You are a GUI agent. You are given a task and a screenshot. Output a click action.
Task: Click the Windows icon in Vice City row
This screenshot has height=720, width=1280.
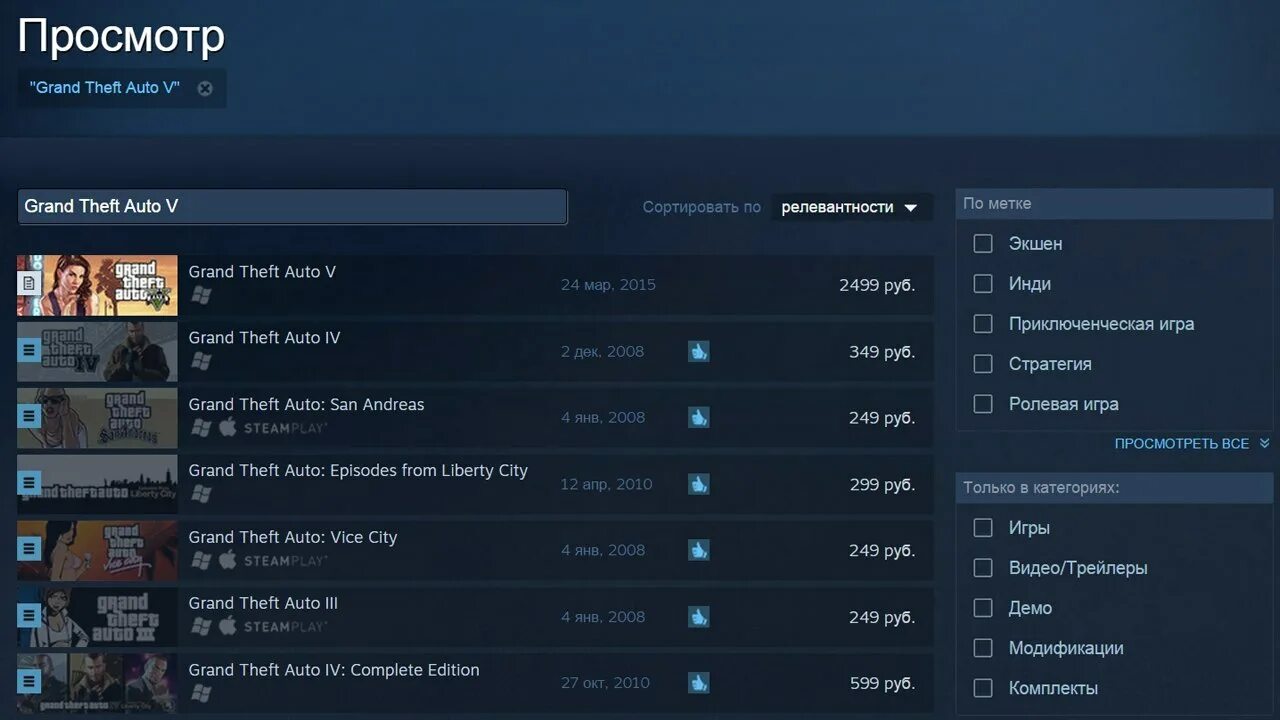[201, 560]
